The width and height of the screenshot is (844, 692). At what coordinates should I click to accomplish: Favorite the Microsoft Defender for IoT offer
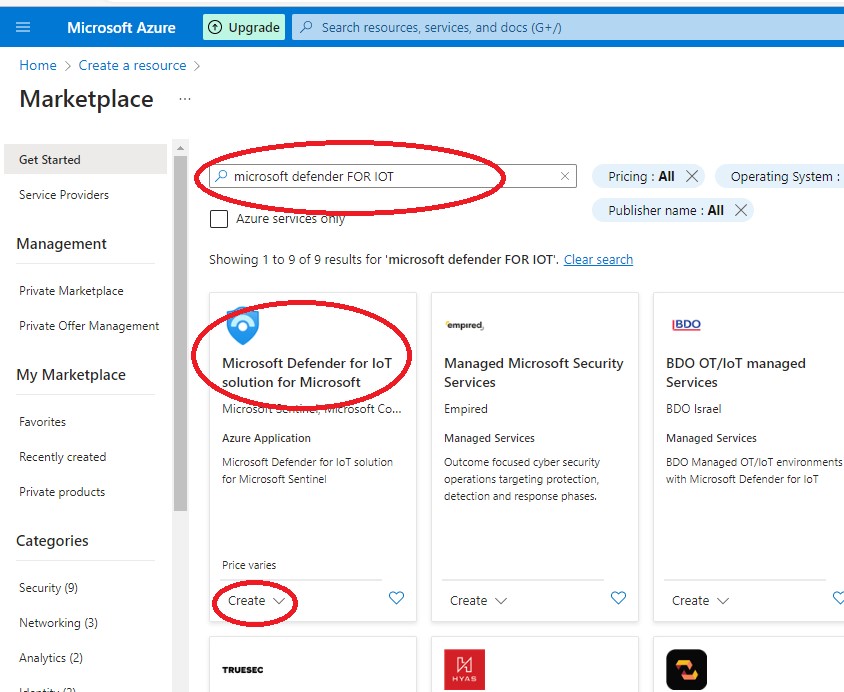point(396,597)
